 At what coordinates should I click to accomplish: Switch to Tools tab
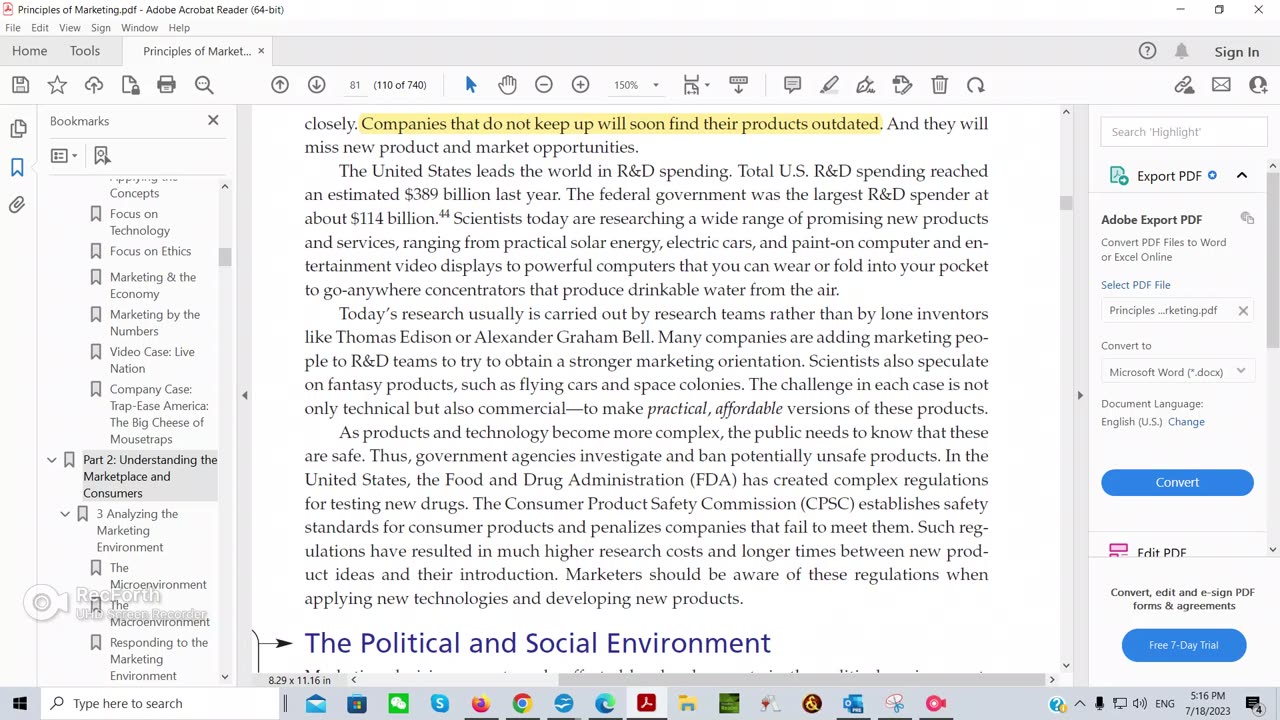(x=85, y=51)
